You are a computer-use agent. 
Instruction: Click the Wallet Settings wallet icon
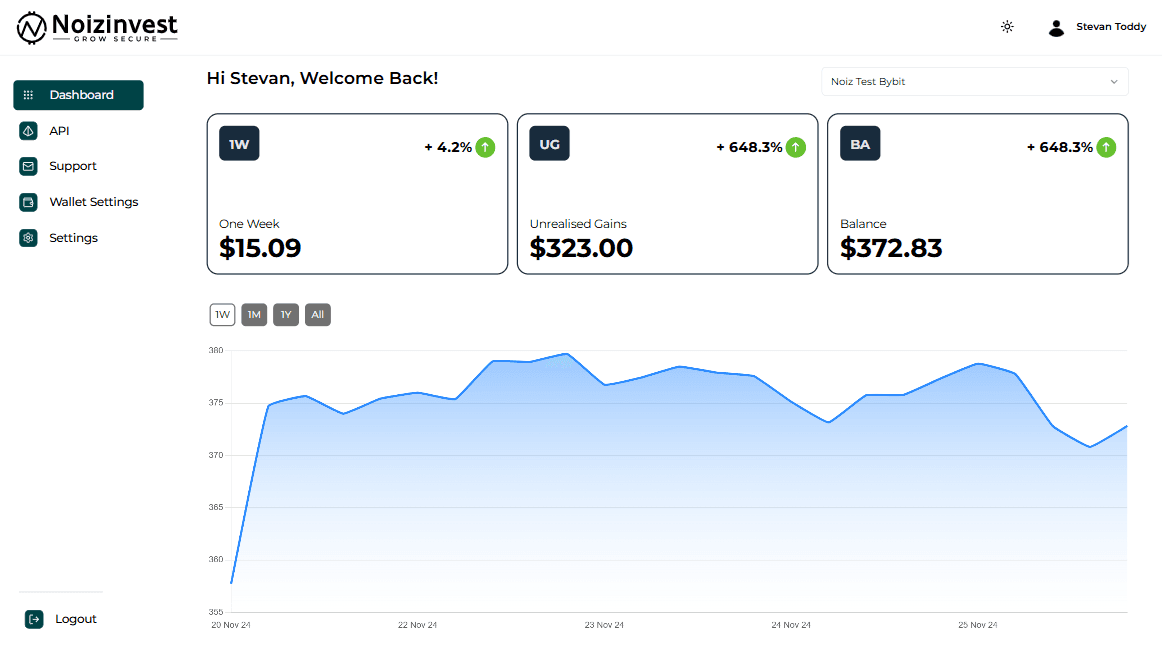click(28, 202)
